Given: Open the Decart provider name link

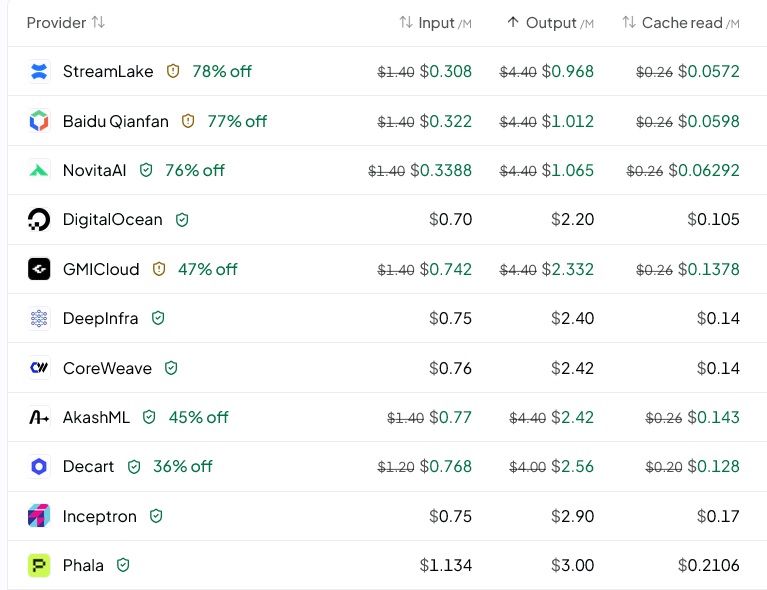Looking at the screenshot, I should 89,466.
